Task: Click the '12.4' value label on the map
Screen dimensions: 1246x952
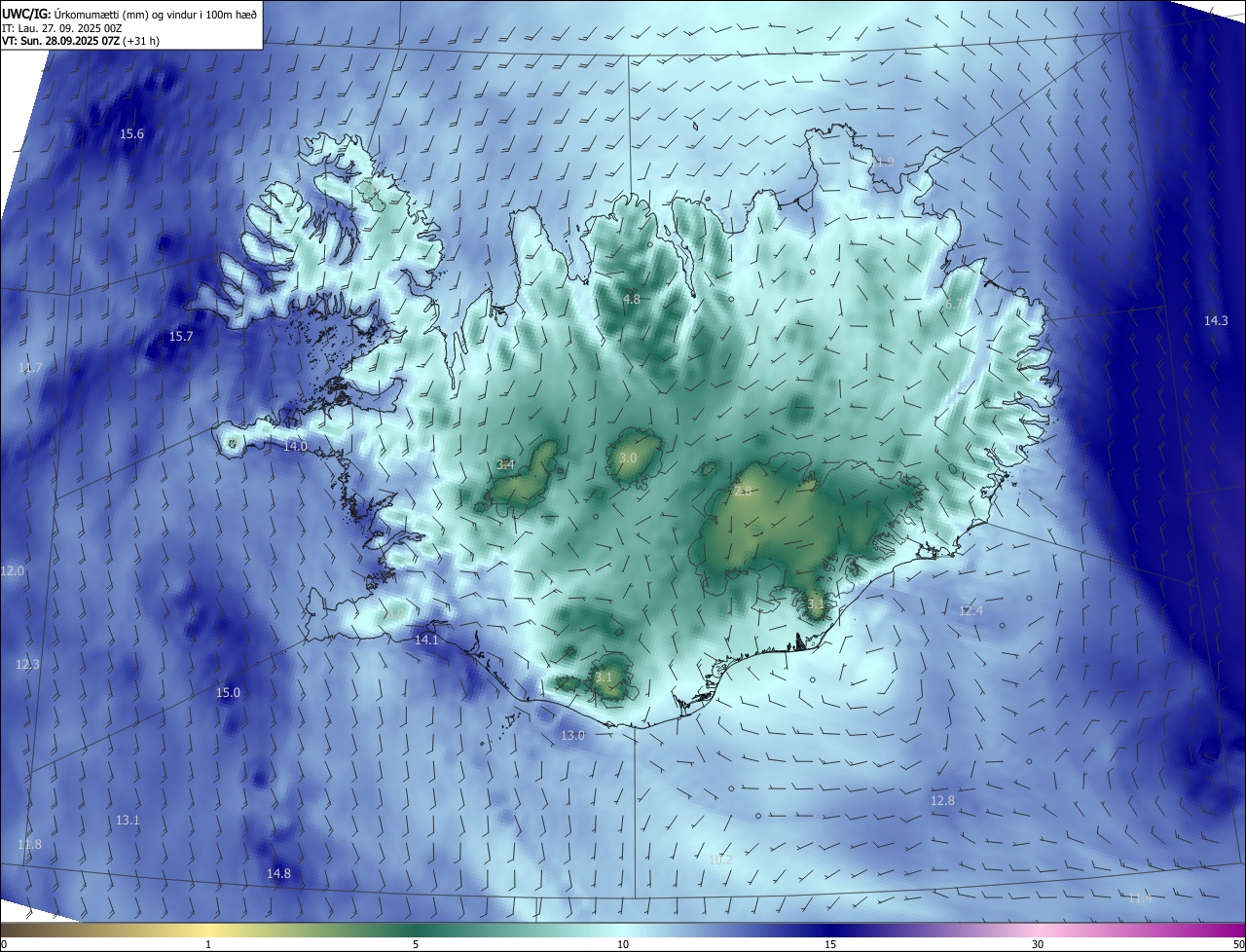Action: 971,611
